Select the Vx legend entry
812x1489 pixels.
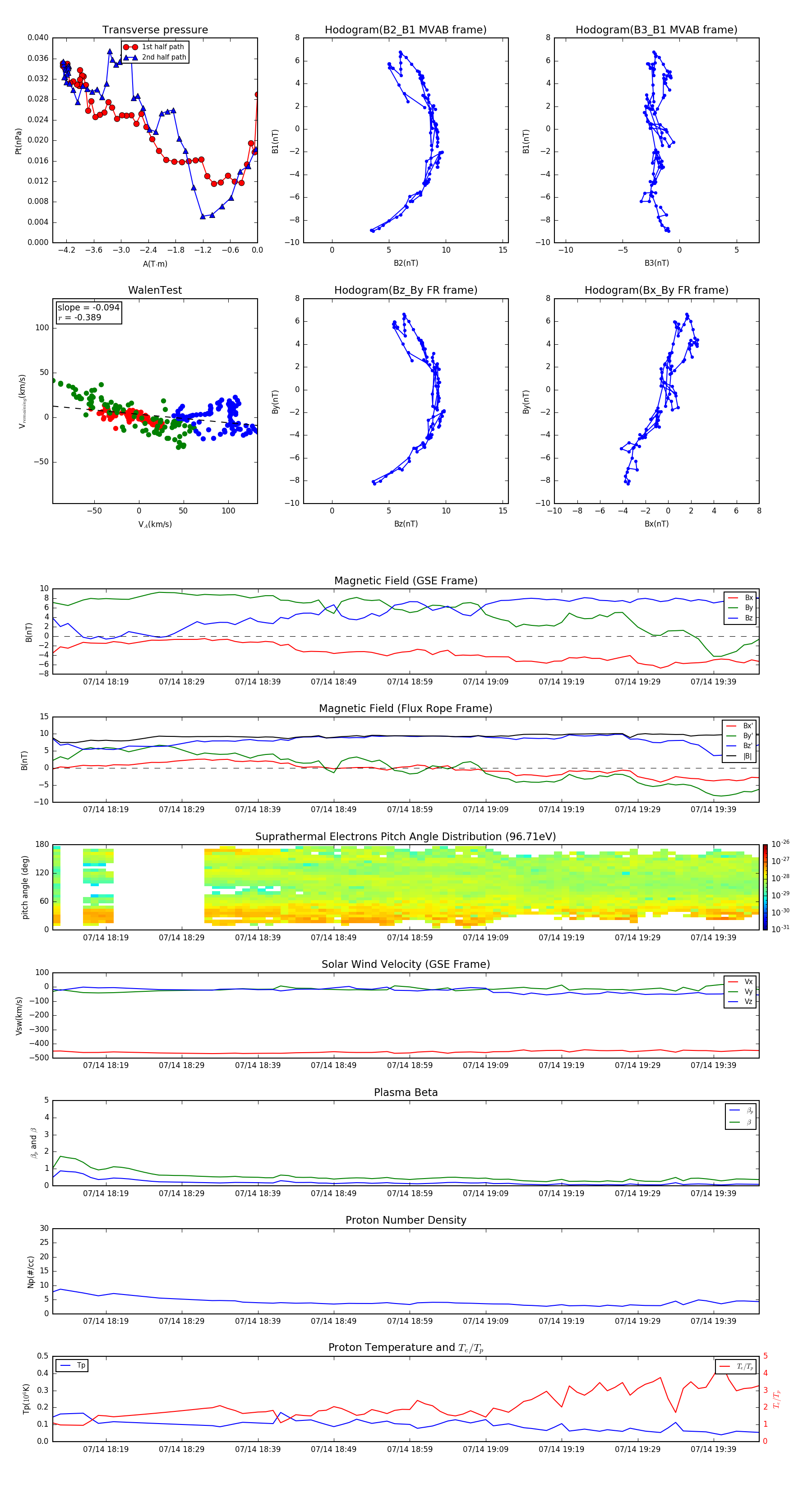[740, 981]
